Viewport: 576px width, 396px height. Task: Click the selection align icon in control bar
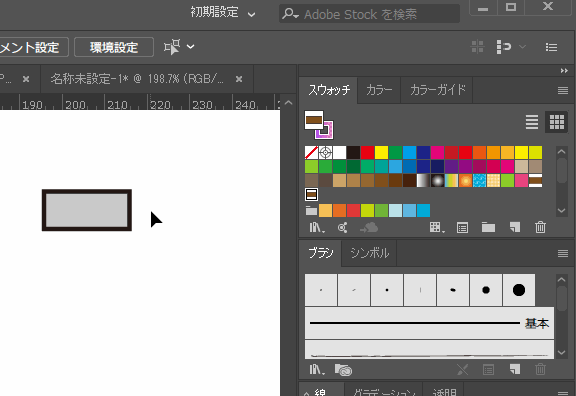(x=172, y=47)
